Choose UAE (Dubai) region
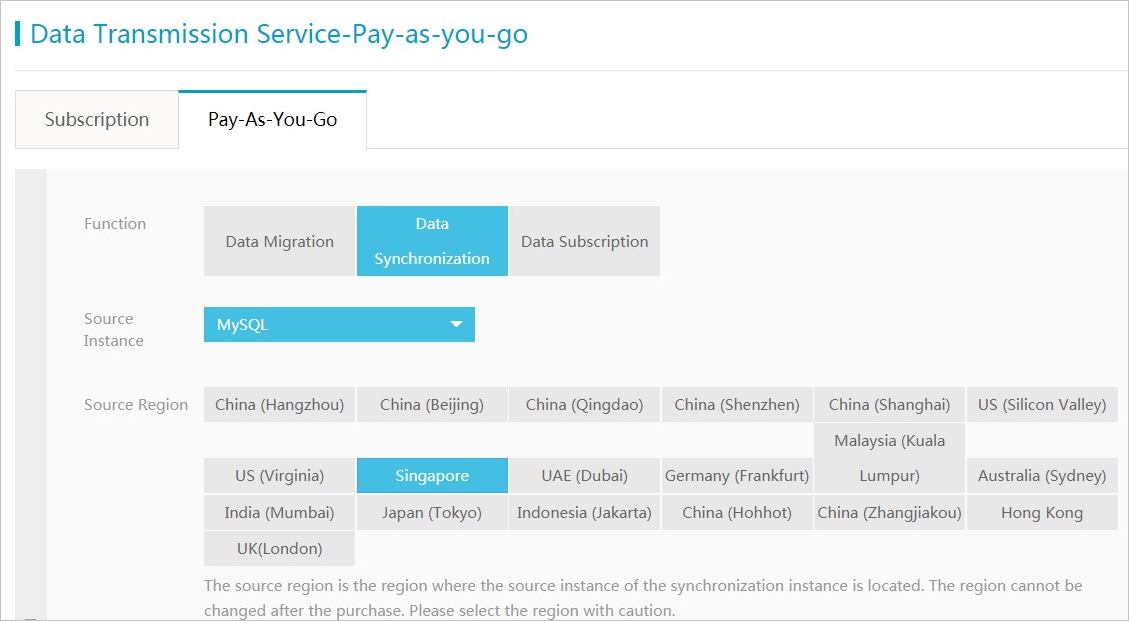The height and width of the screenshot is (621, 1129). (585, 475)
